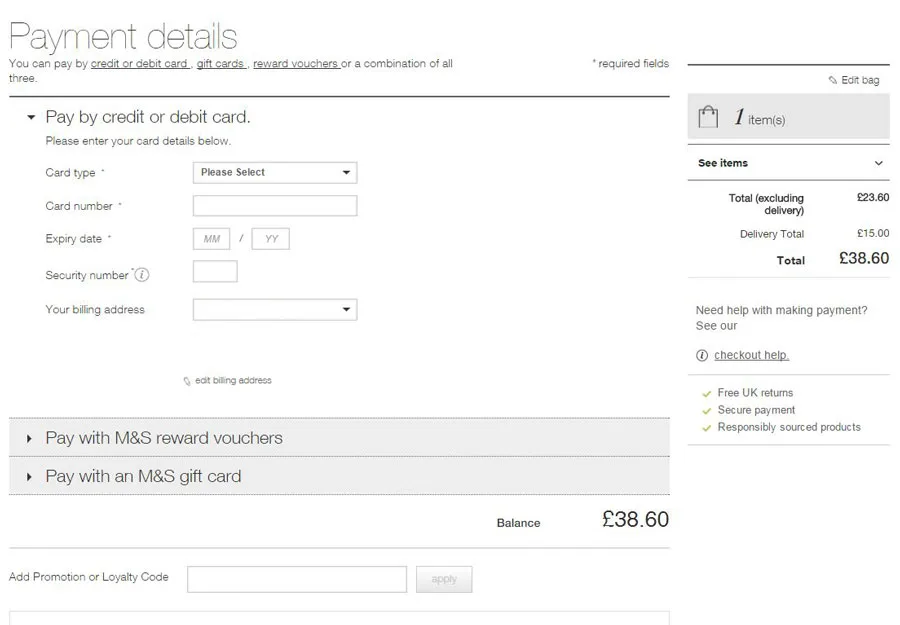Click the Promotion or Loyalty Code field
Screen dimensions: 900x625
point(296,579)
